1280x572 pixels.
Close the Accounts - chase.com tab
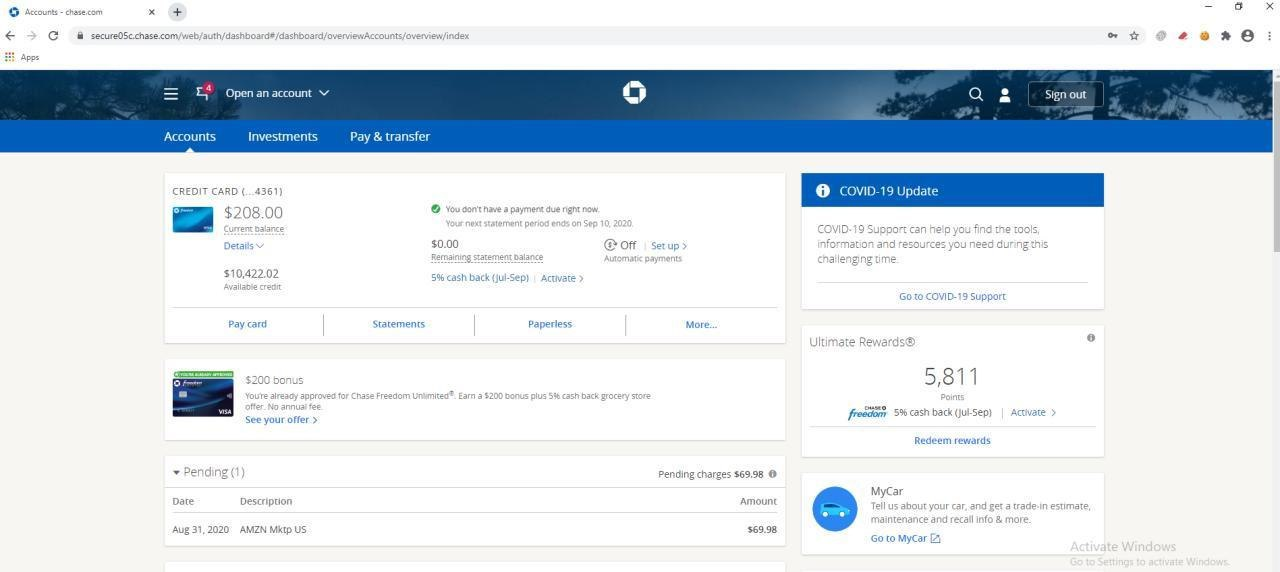click(152, 12)
